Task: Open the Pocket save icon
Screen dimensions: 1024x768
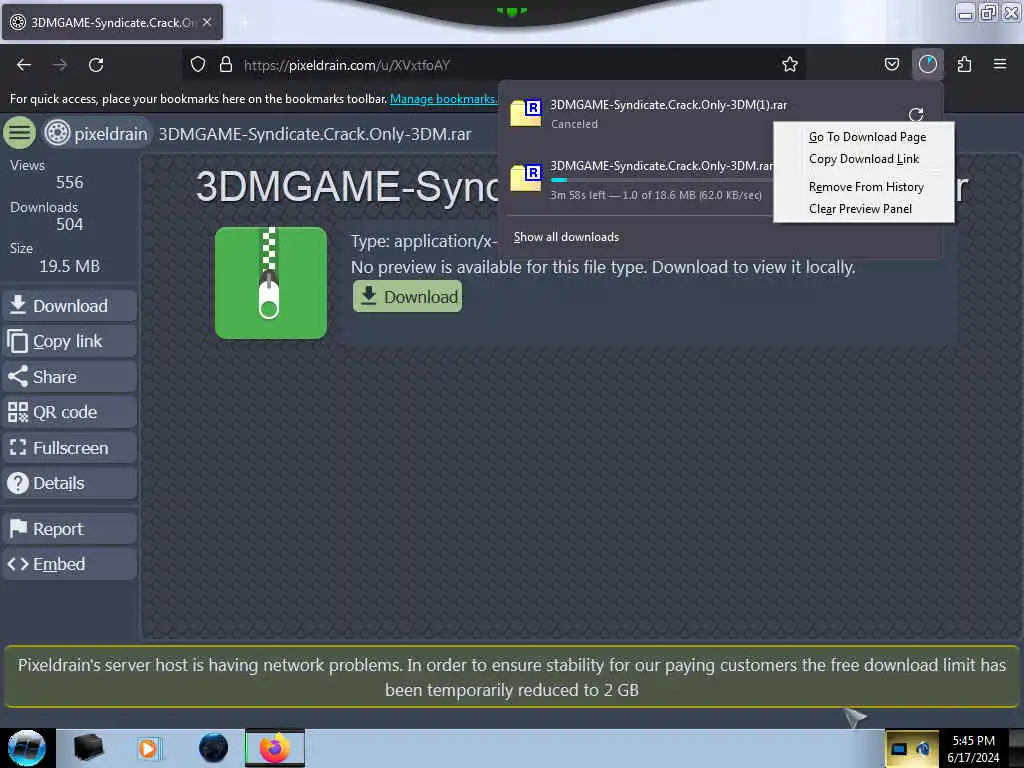Action: coord(891,65)
